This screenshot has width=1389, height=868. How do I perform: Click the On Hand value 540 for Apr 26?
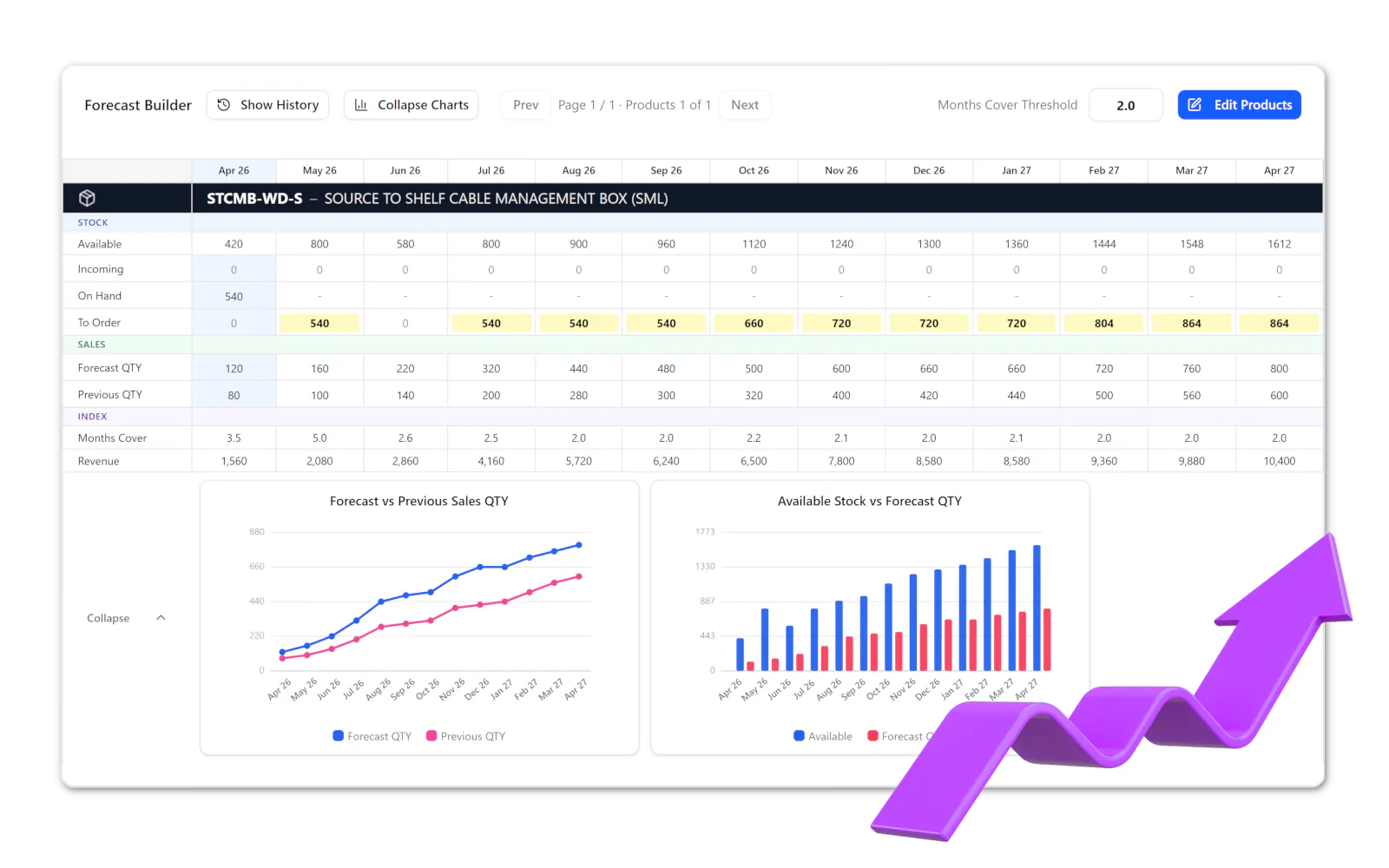[234, 296]
